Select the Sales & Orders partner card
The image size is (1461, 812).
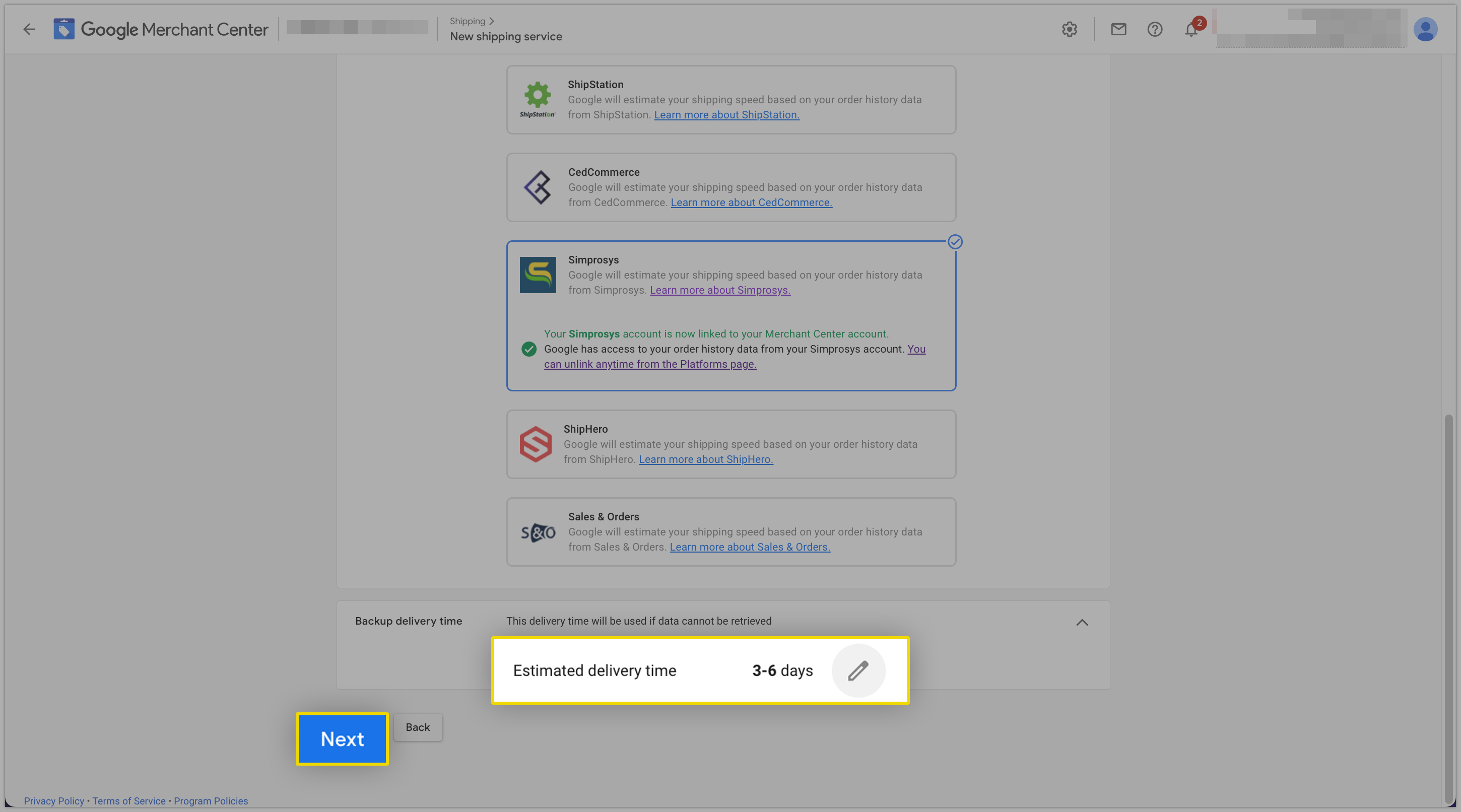pyautogui.click(x=730, y=532)
